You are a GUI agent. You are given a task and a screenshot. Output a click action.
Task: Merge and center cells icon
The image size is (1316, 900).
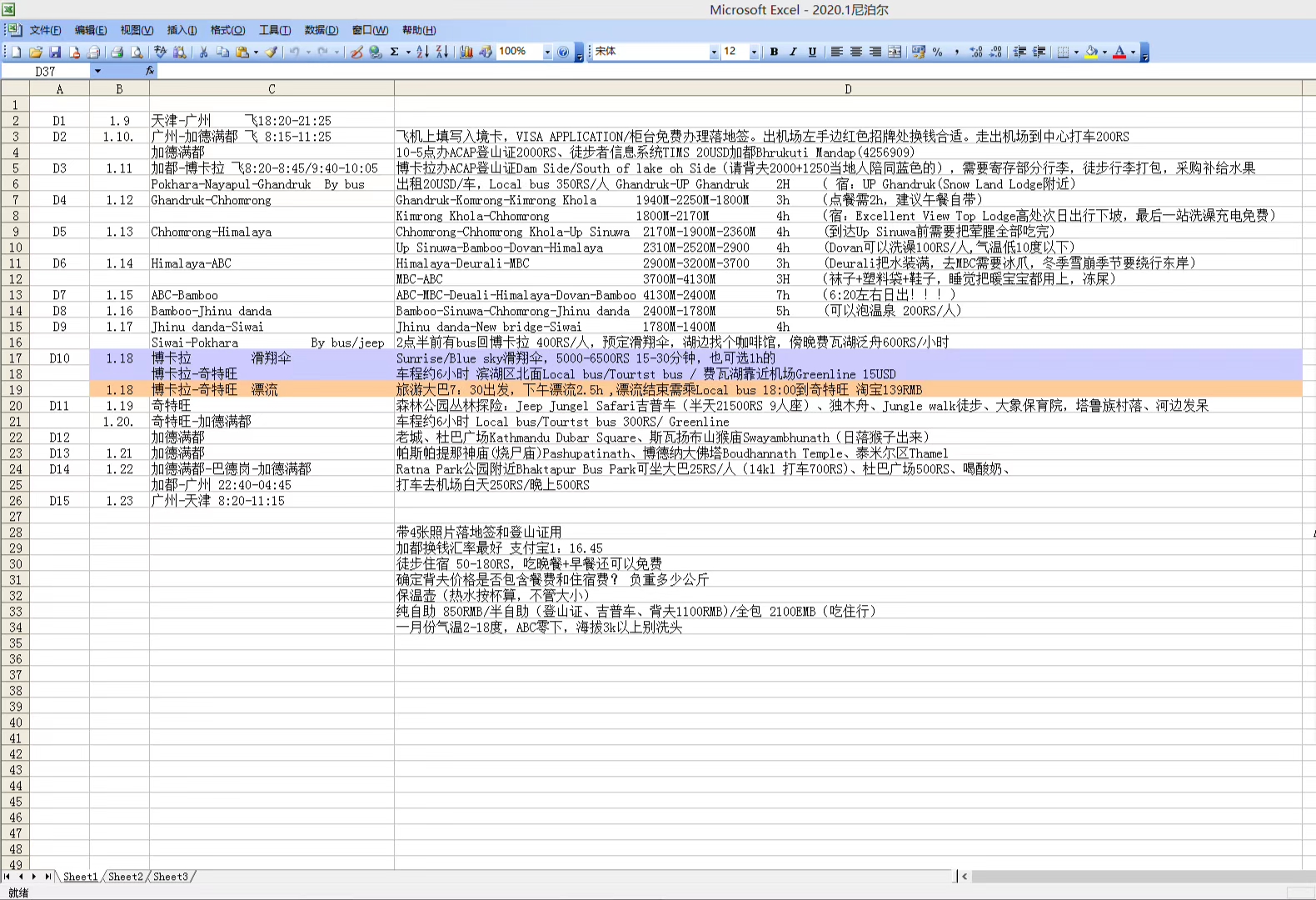click(x=895, y=52)
